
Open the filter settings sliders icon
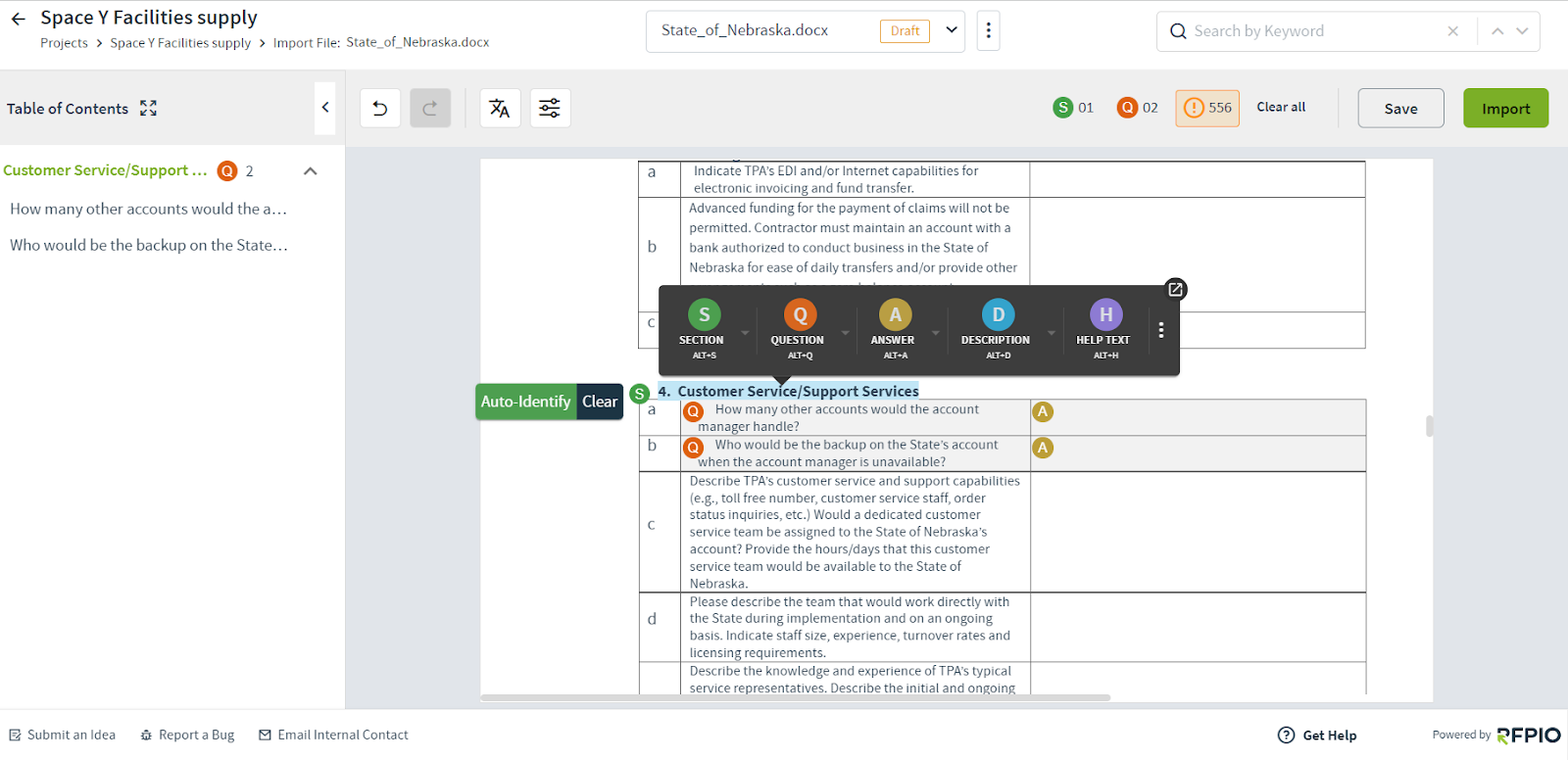550,108
